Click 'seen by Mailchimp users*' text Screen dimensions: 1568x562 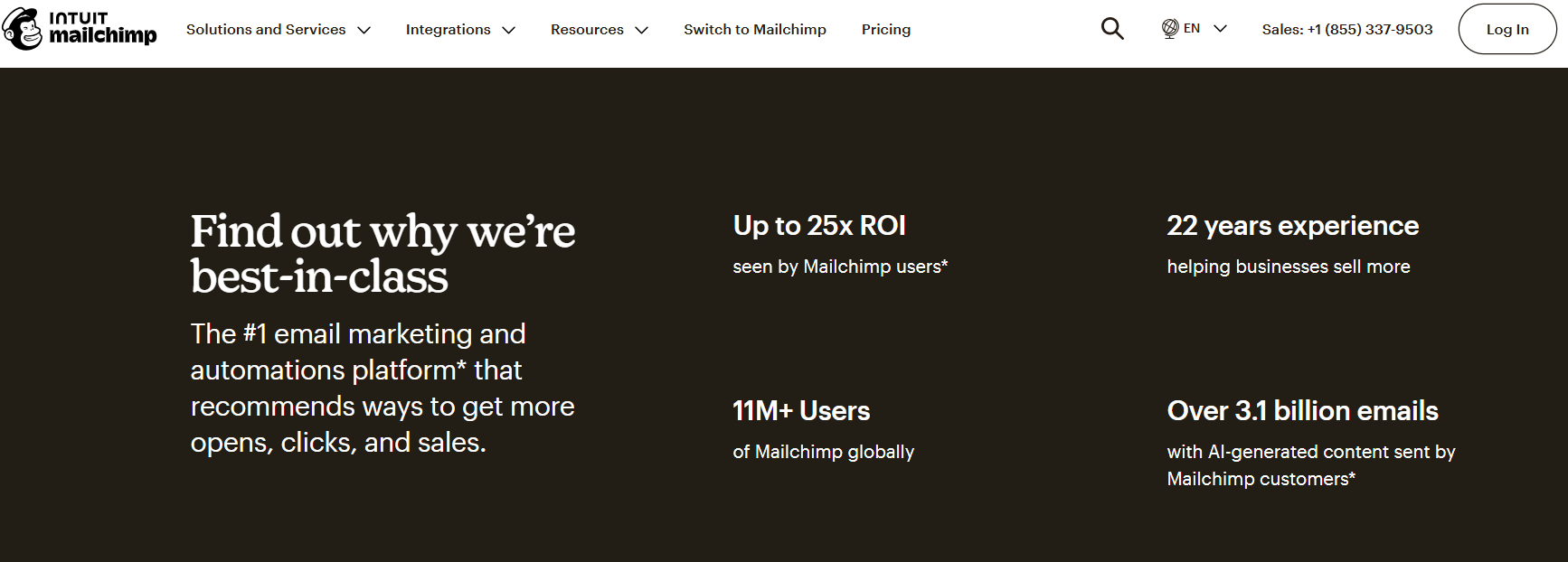point(840,267)
